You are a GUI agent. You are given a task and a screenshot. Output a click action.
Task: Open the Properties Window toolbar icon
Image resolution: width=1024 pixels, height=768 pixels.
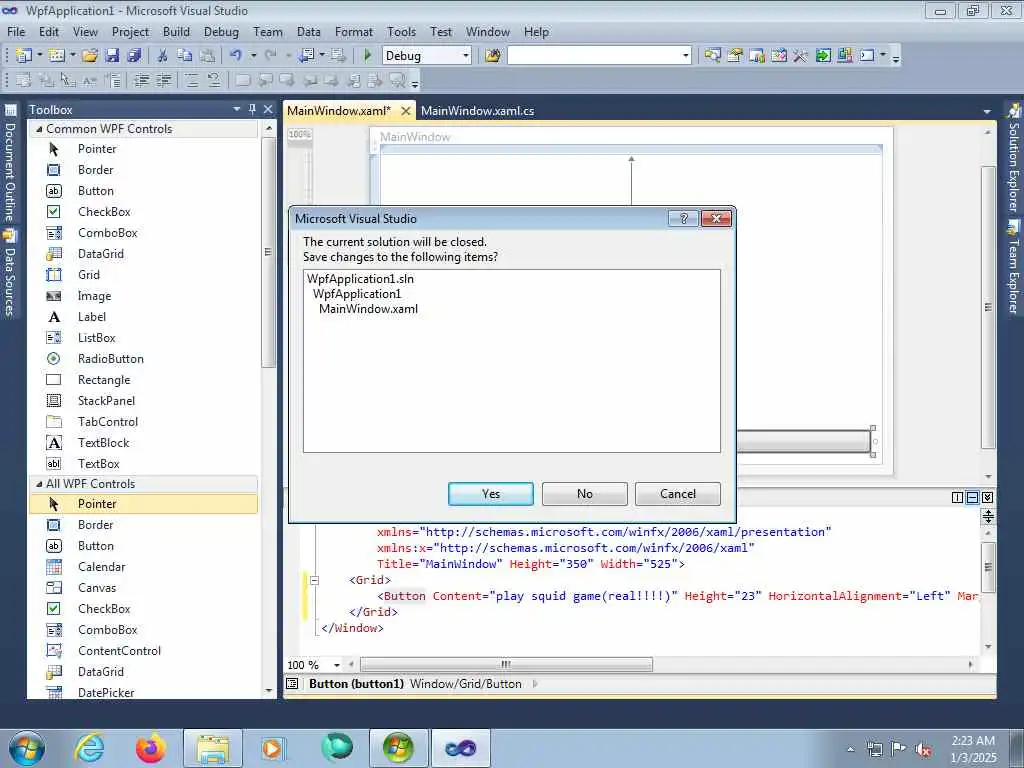coord(735,56)
